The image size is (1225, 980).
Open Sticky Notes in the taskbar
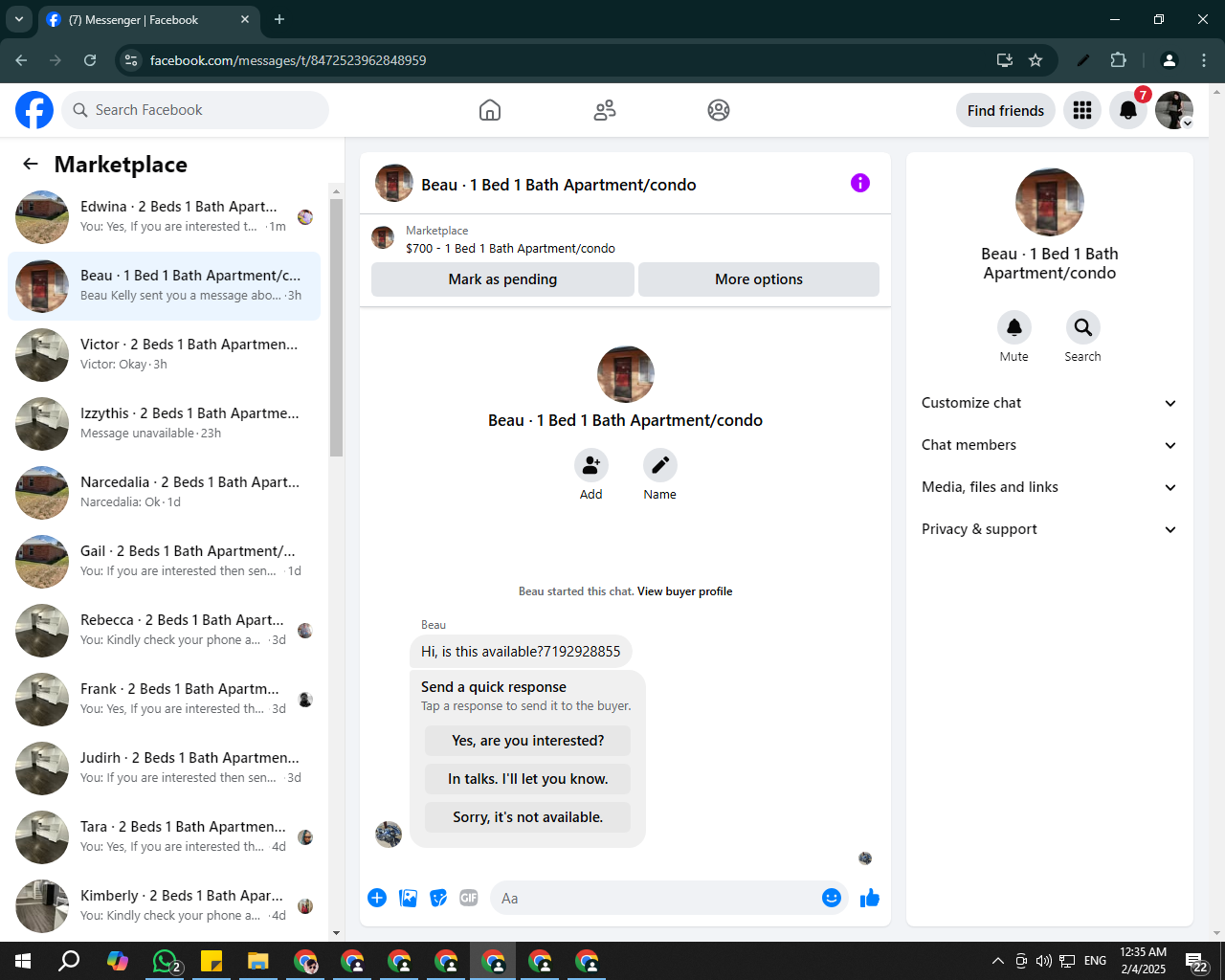click(212, 961)
